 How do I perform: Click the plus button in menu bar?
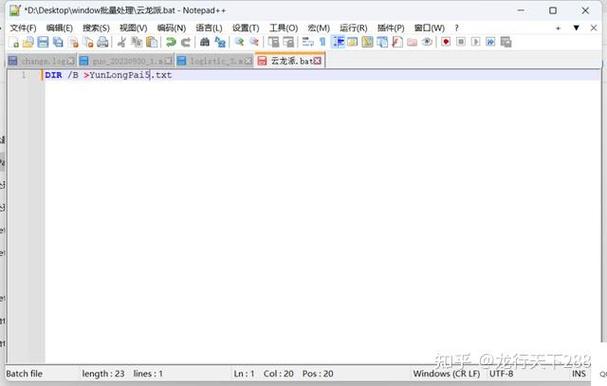(558, 28)
